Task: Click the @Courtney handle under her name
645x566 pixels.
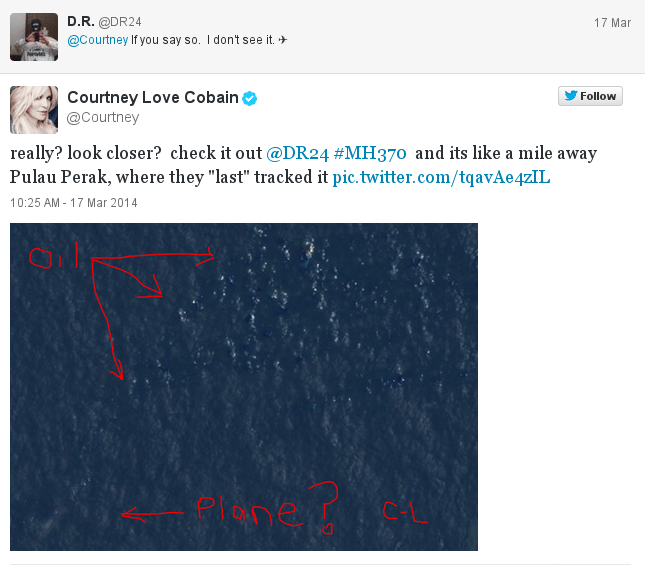Action: (x=103, y=118)
